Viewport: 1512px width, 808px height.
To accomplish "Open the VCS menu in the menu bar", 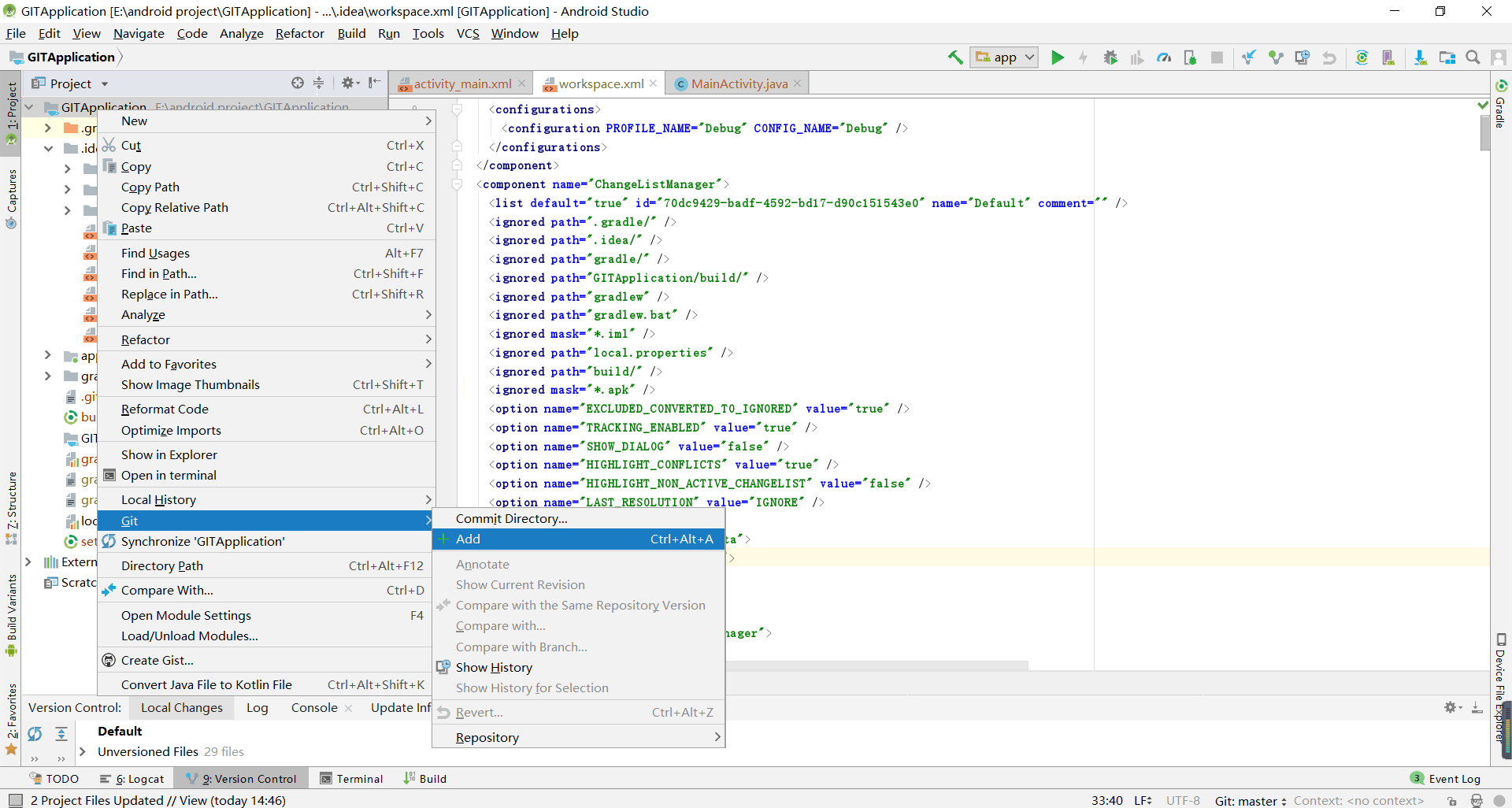I will 468,33.
